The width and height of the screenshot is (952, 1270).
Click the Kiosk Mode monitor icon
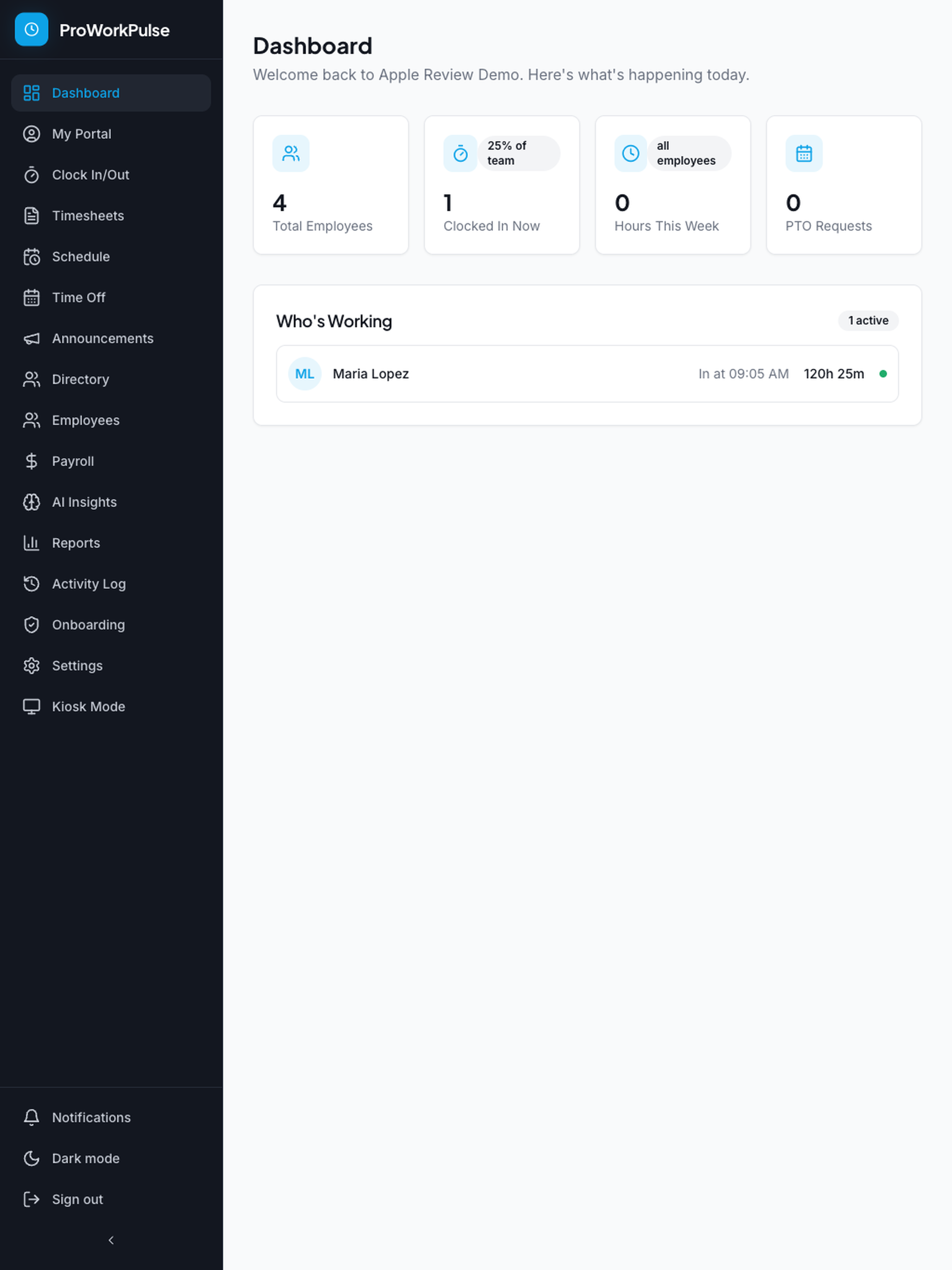(32, 707)
